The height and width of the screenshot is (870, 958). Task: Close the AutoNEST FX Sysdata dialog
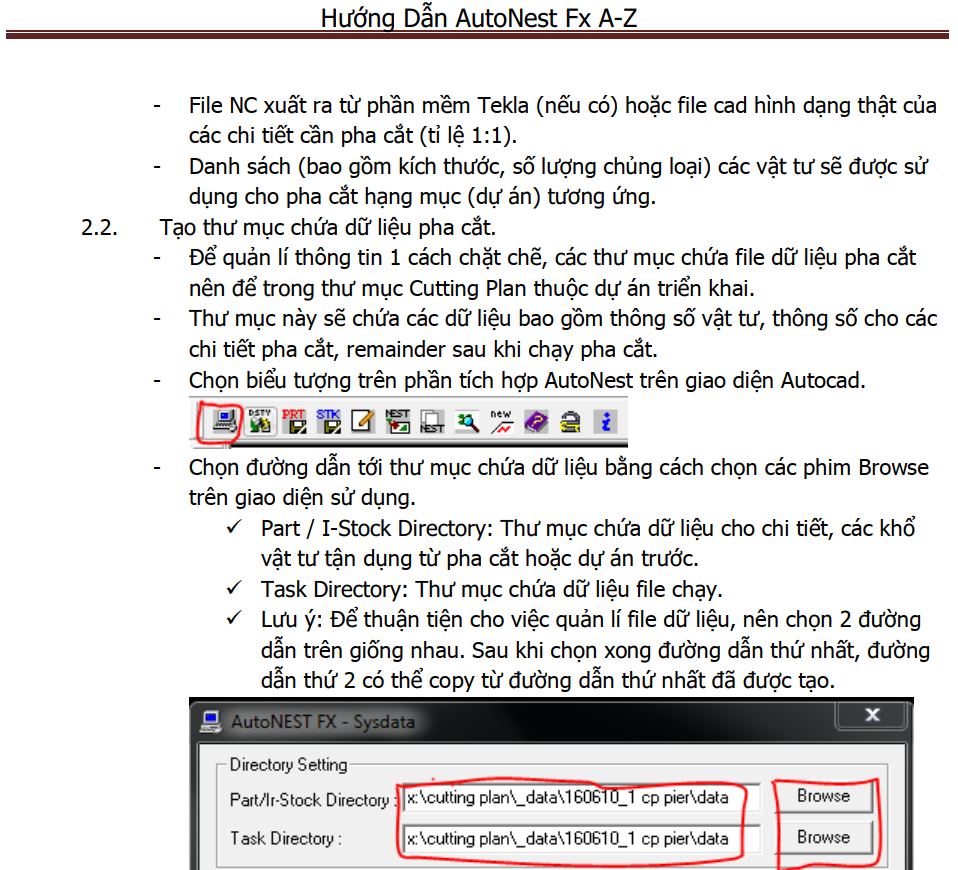(872, 714)
